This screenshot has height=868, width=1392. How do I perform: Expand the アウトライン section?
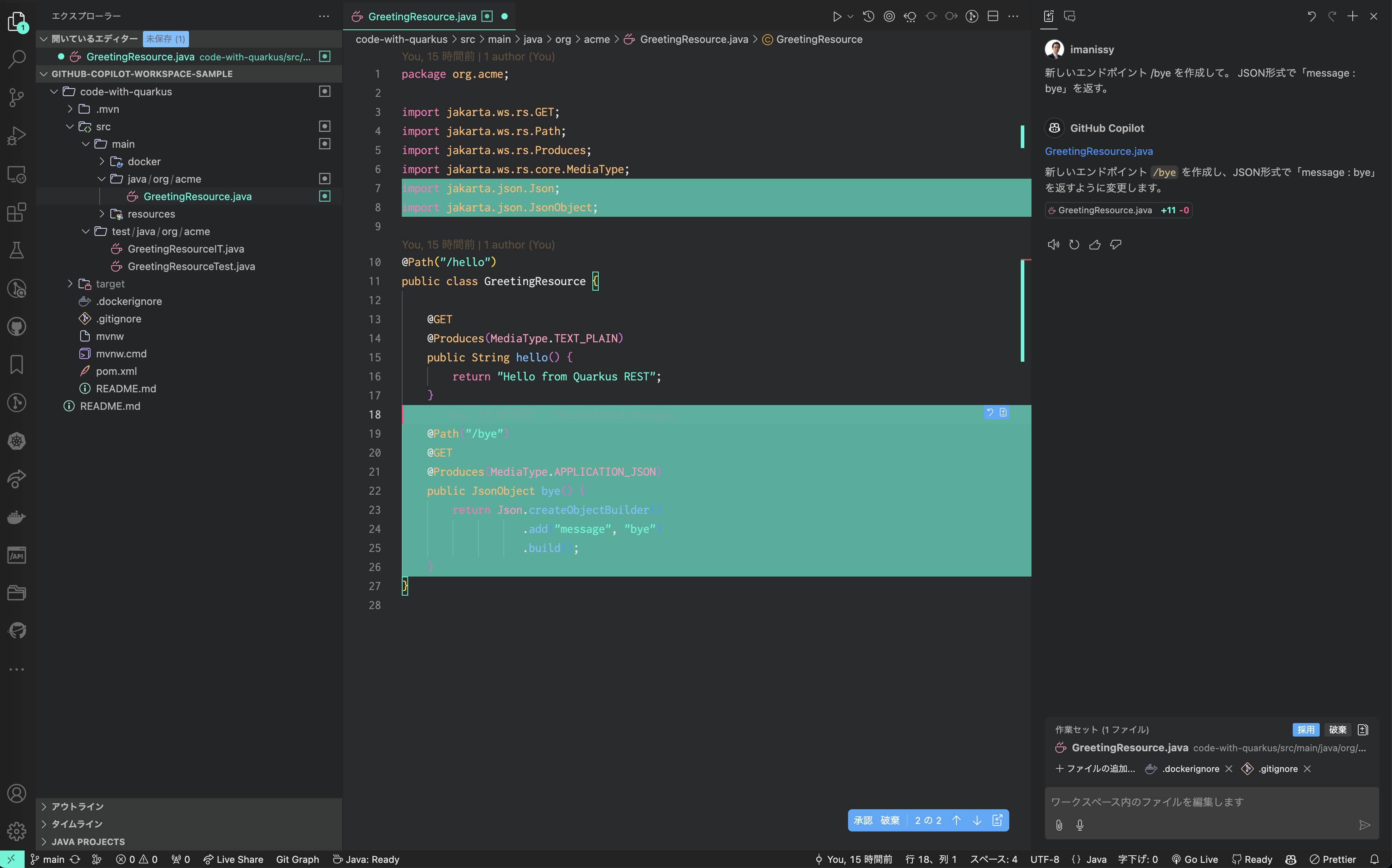point(77,806)
